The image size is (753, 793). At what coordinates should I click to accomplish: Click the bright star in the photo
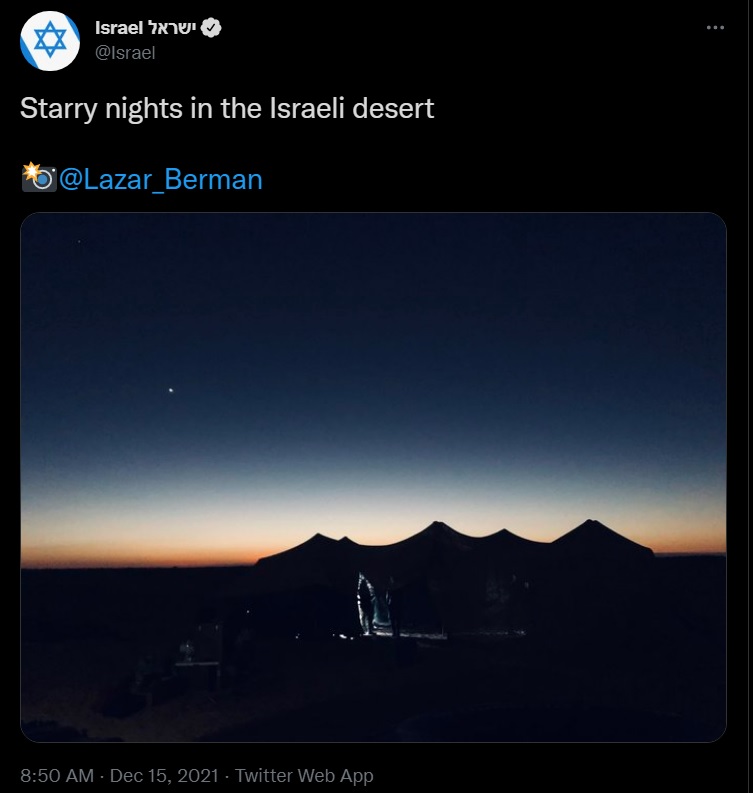coord(171,390)
